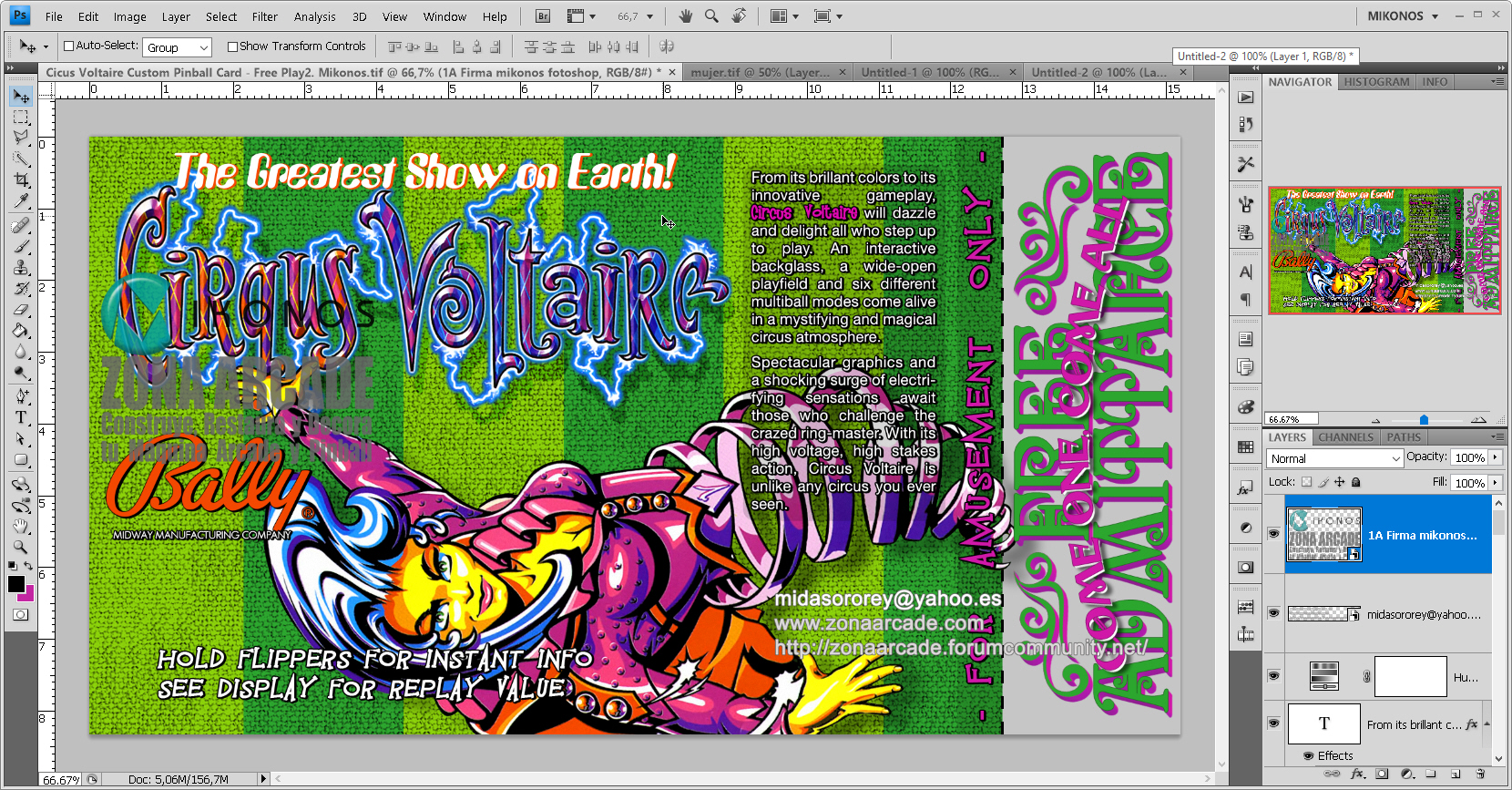Create a new layer from Layers panel footer
Image resolution: width=1512 pixels, height=790 pixels.
[x=1456, y=774]
